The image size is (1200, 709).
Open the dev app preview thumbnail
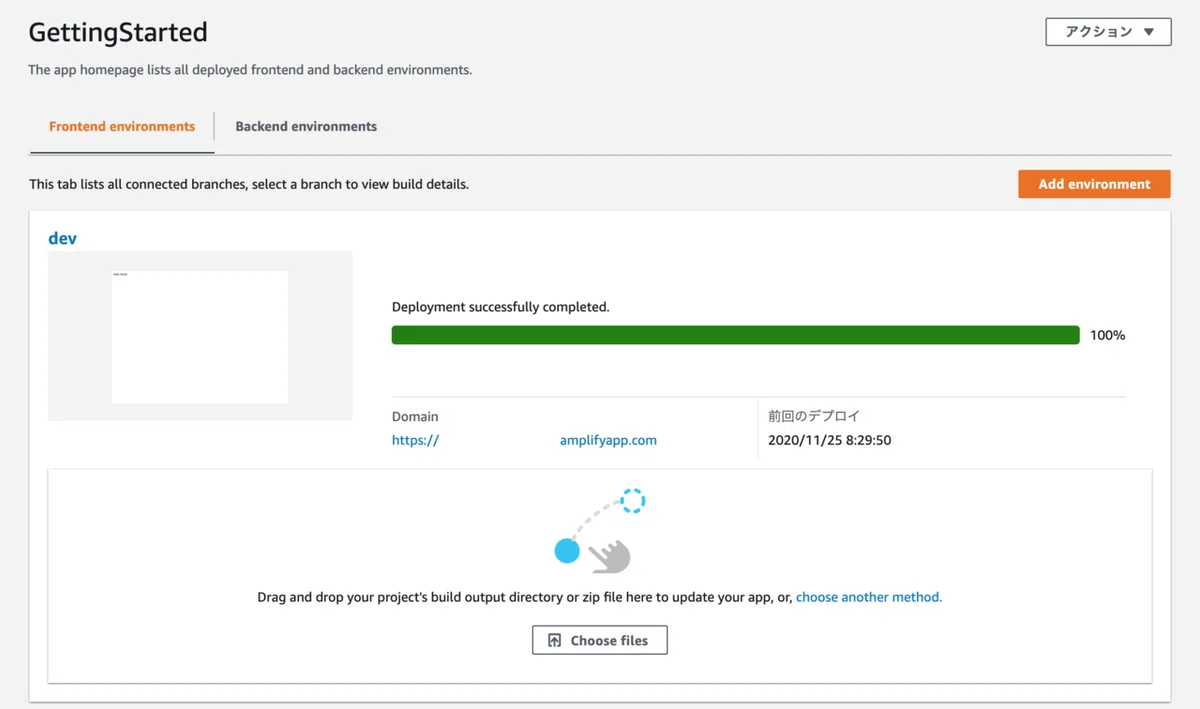pyautogui.click(x=200, y=336)
